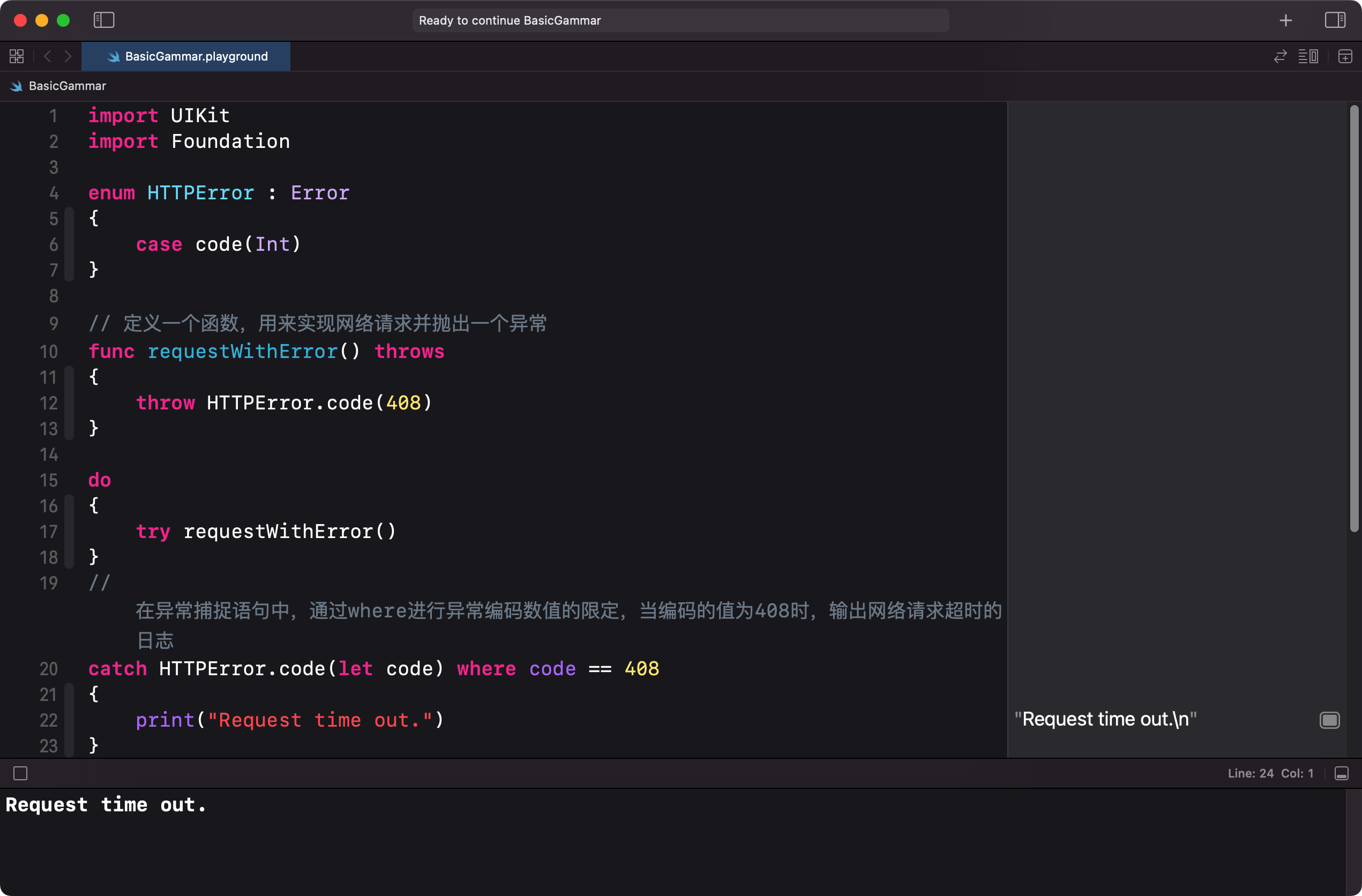
Task: Click the Line: 24 Col: 1 indicator
Action: [x=1270, y=773]
